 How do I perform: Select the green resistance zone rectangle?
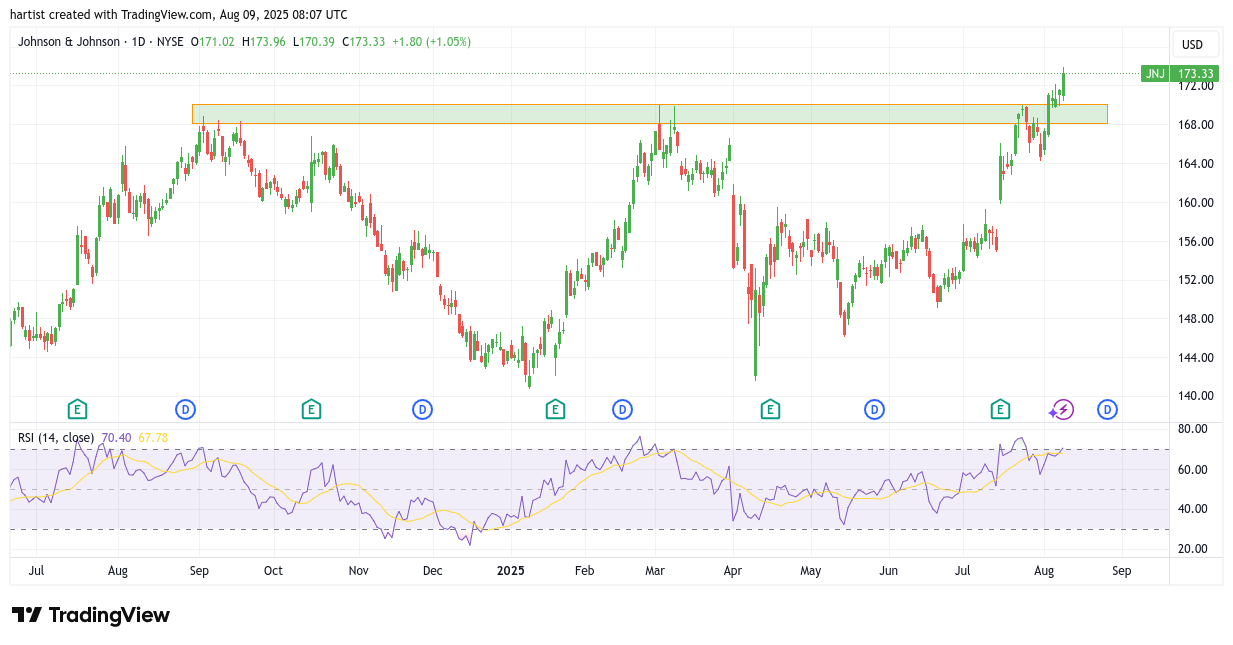(x=650, y=114)
